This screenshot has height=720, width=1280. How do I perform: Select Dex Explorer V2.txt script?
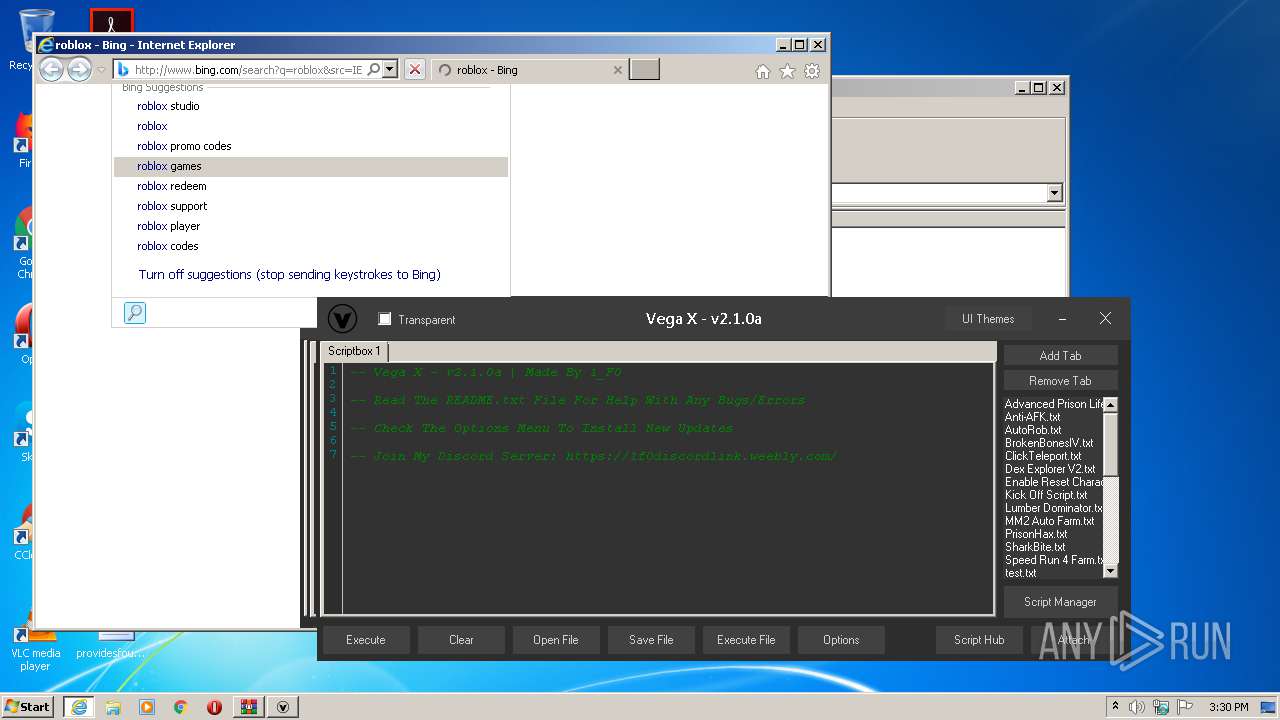[1050, 469]
